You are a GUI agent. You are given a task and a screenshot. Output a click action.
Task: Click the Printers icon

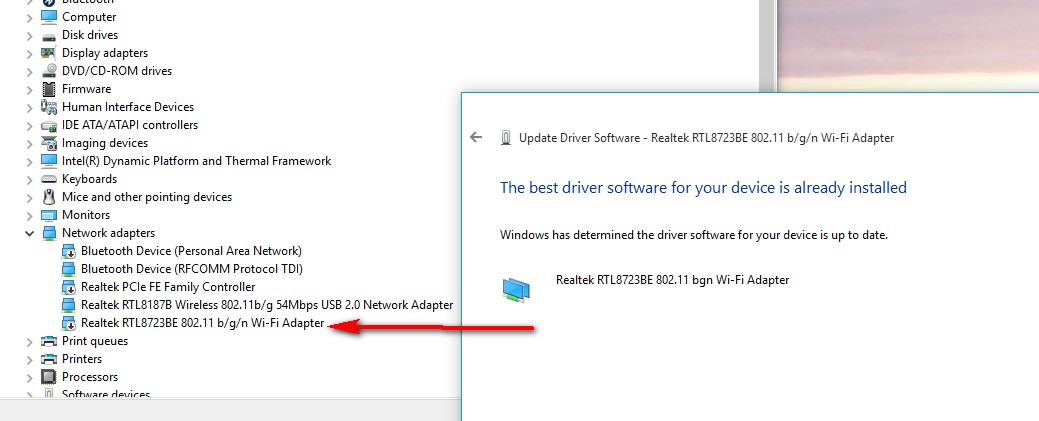tap(49, 359)
